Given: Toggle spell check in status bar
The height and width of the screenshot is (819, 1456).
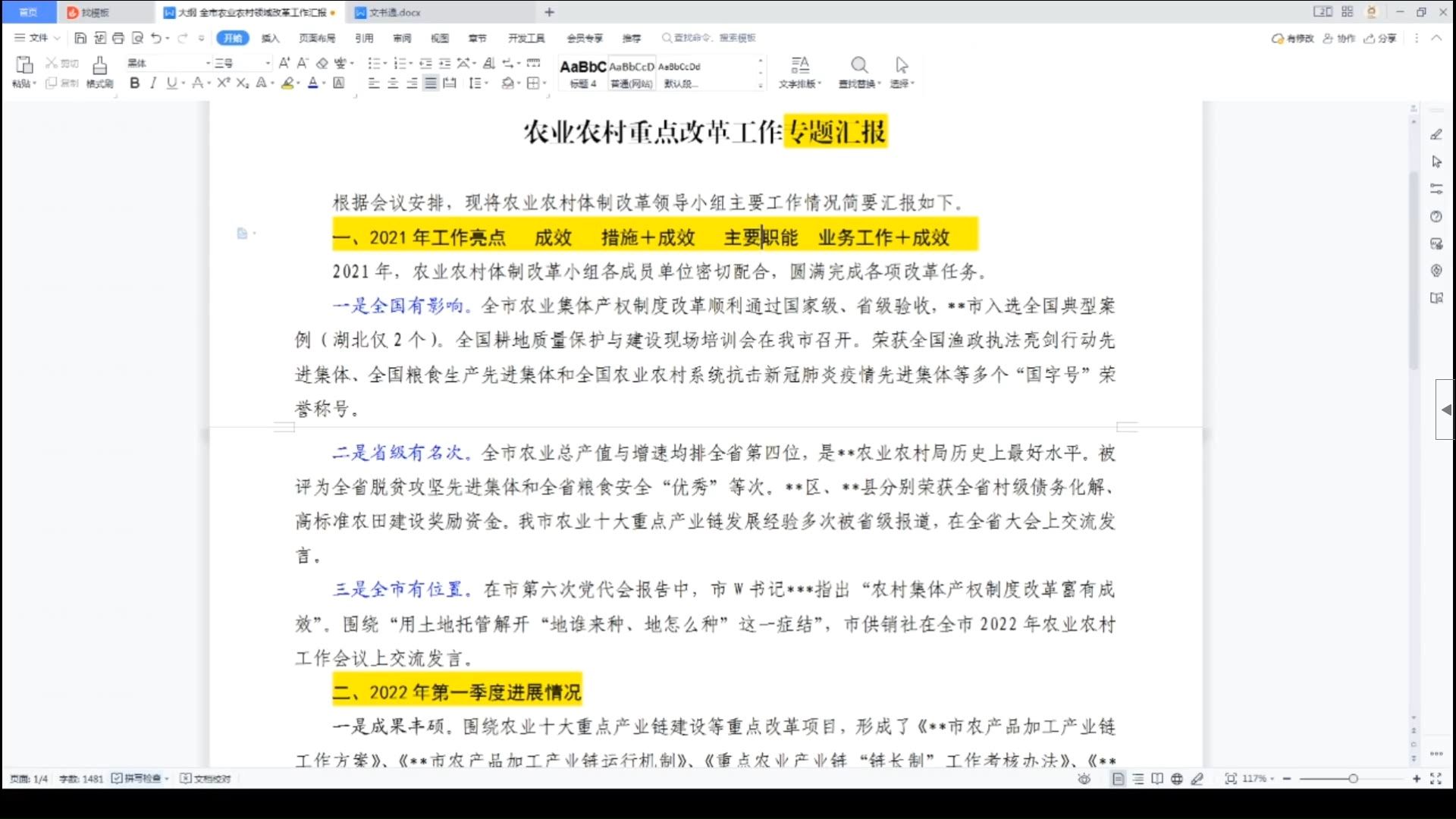Looking at the screenshot, I should [x=138, y=779].
